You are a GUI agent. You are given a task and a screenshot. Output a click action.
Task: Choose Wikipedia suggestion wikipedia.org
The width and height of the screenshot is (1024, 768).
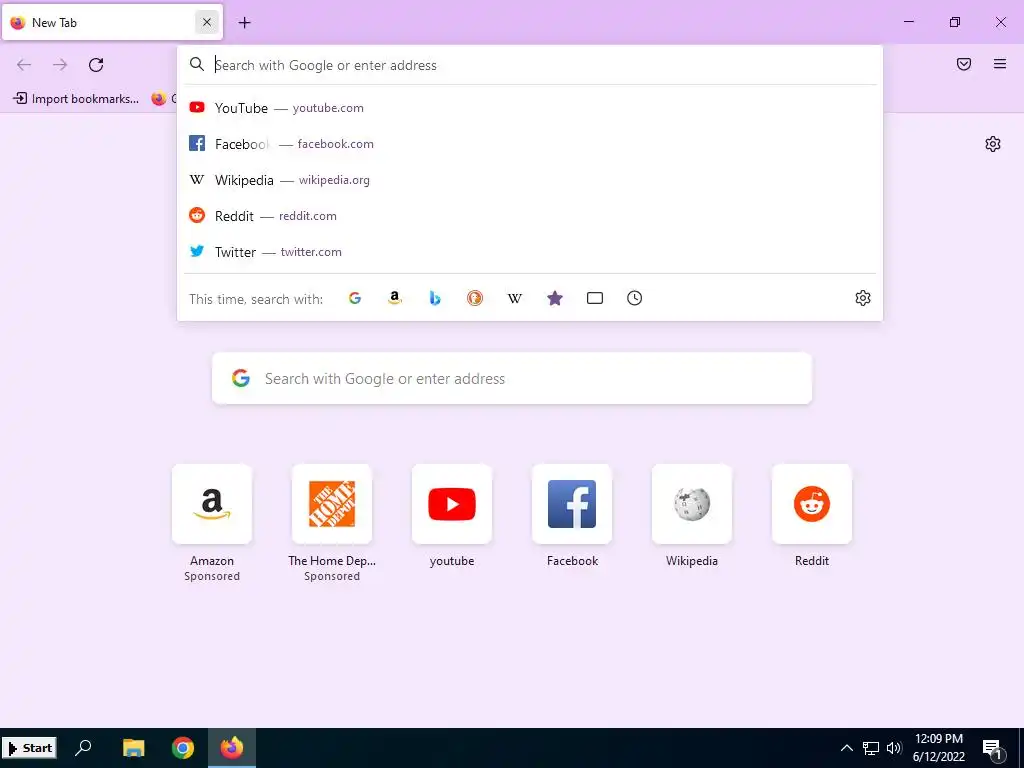pos(530,180)
